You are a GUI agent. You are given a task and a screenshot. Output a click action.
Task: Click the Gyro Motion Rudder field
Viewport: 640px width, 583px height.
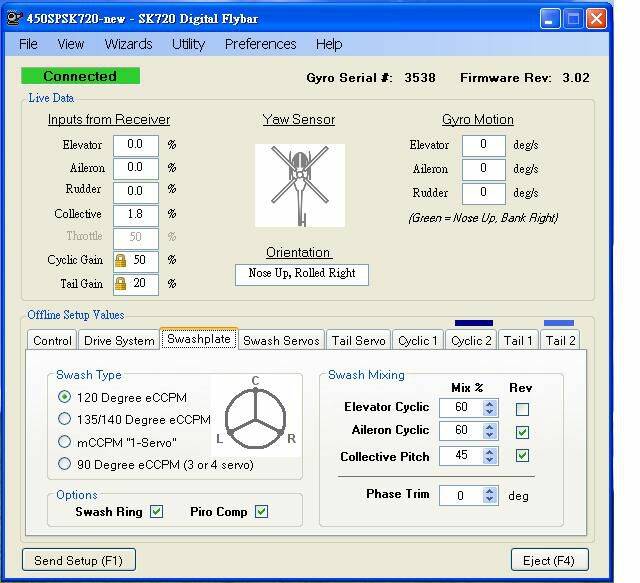point(484,193)
